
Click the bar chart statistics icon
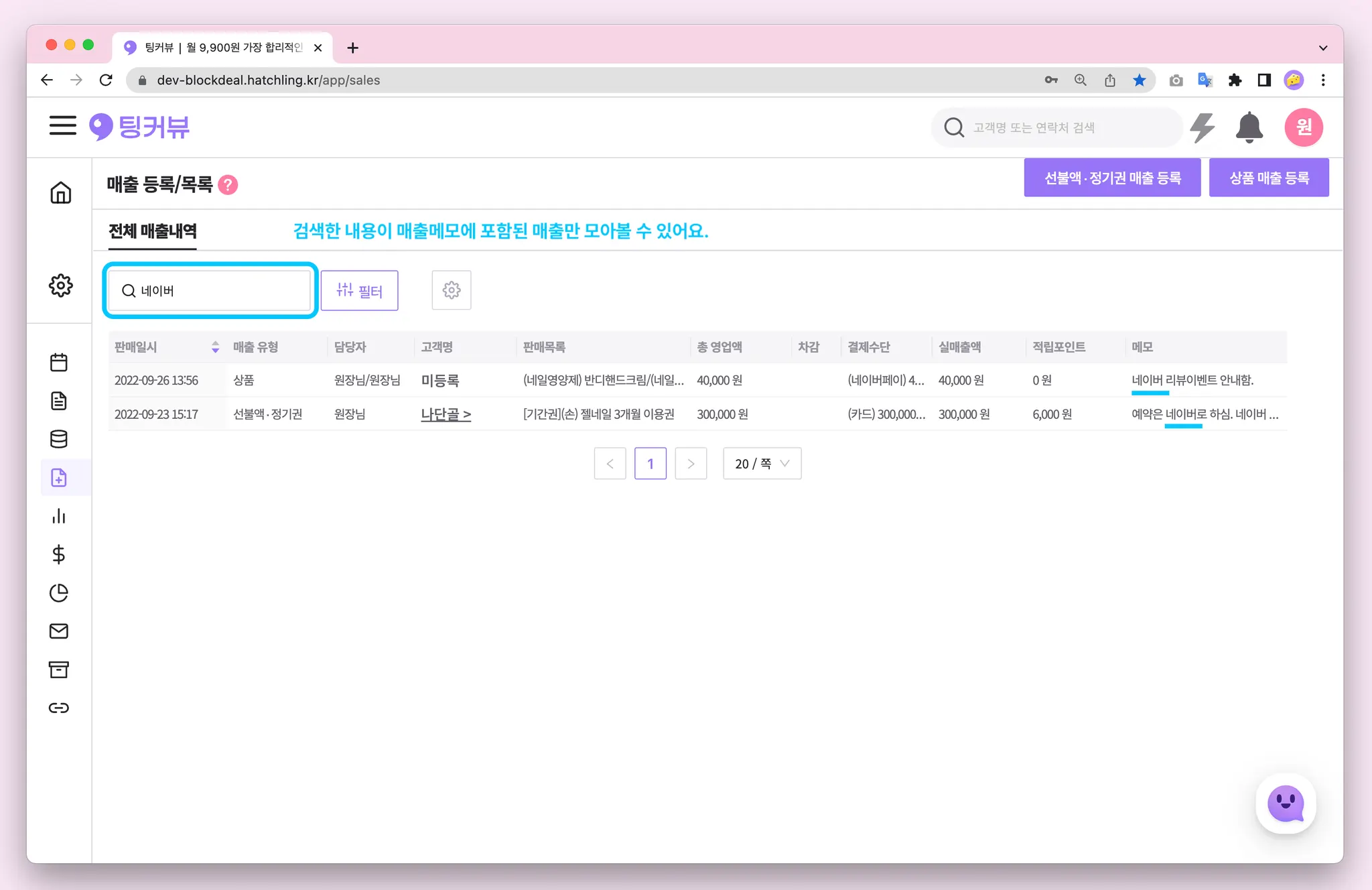click(x=59, y=516)
